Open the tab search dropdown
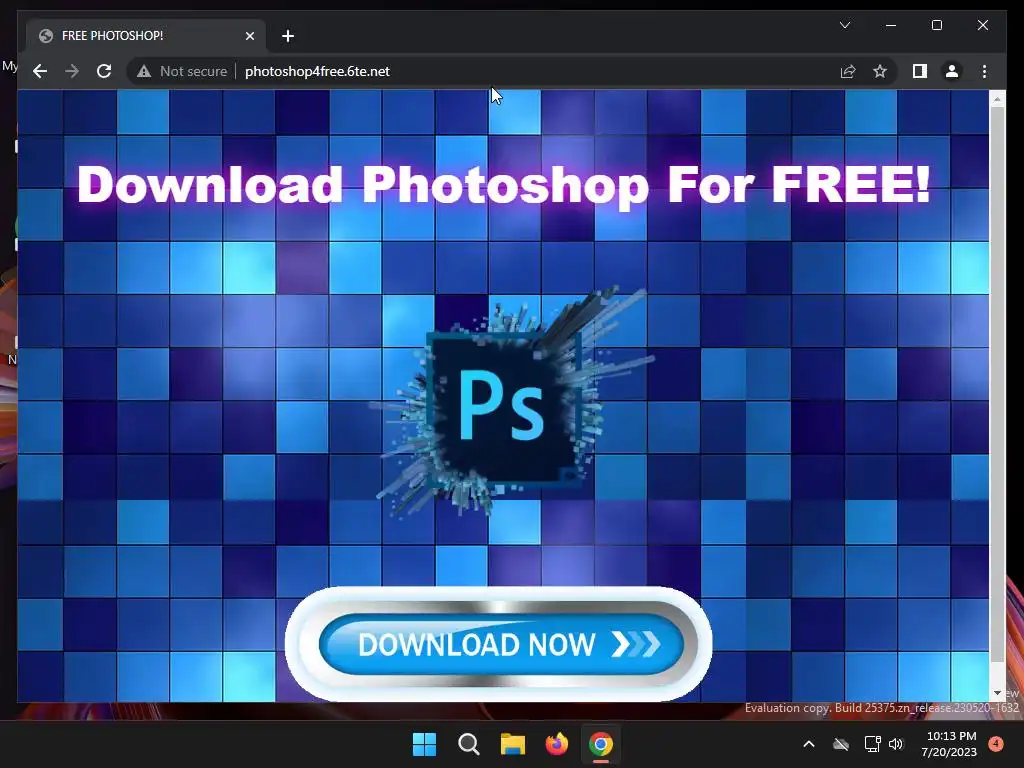1024x768 pixels. point(844,25)
